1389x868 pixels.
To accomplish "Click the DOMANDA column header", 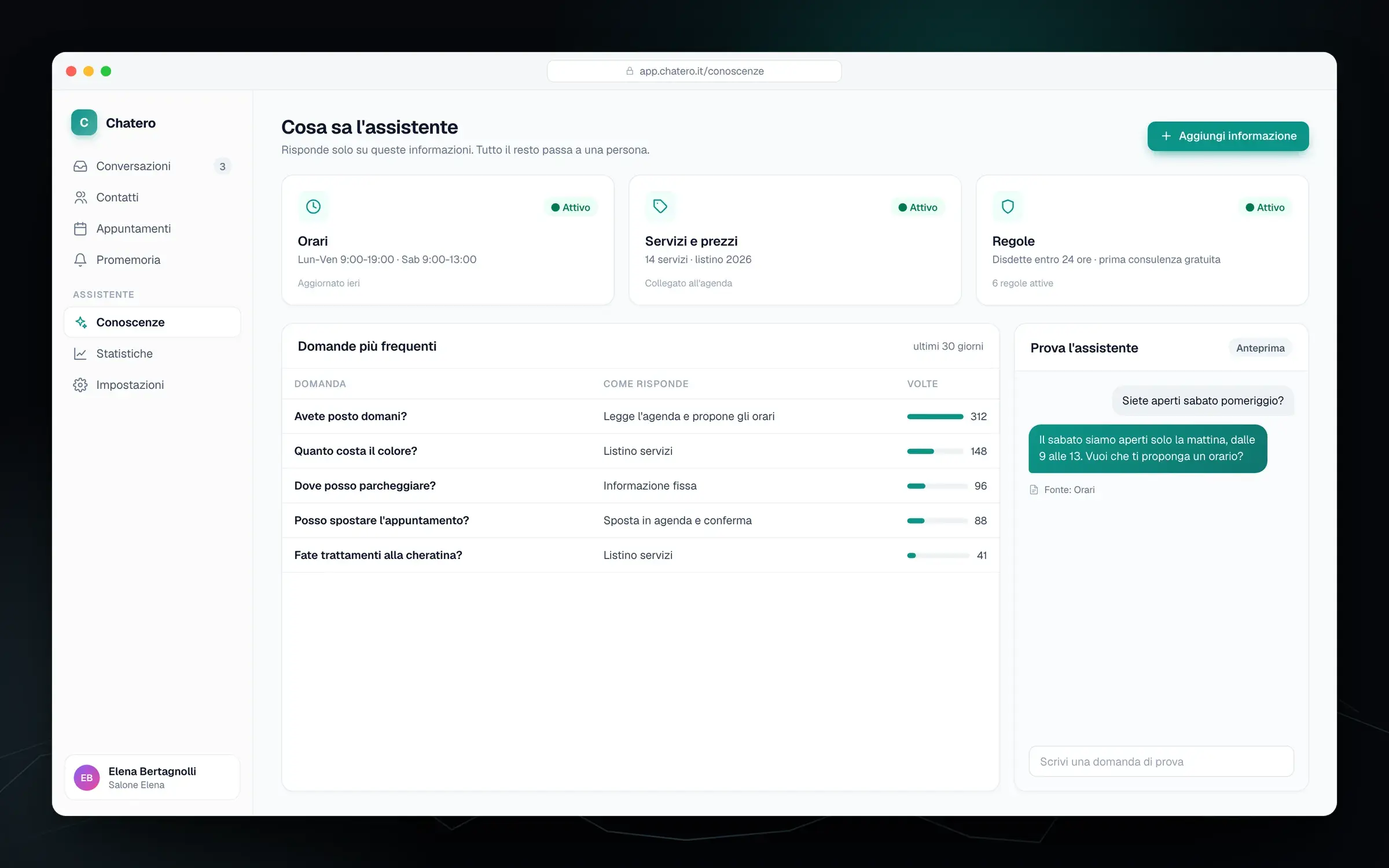I will coord(320,384).
